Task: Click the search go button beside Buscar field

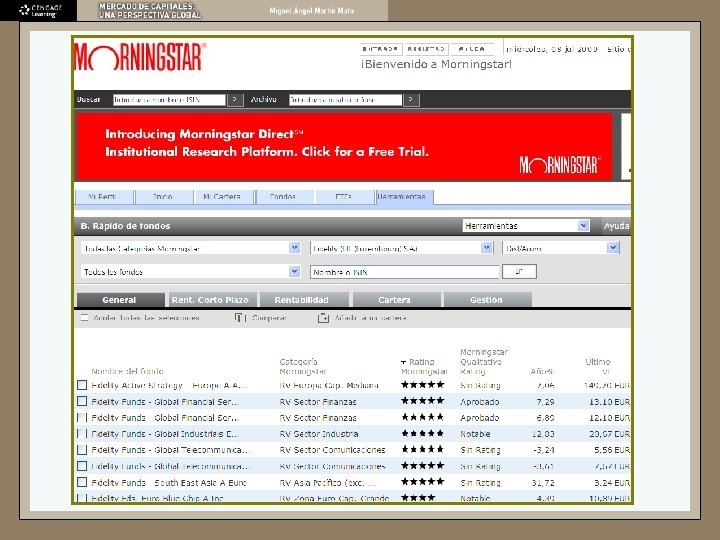Action: 235,100
